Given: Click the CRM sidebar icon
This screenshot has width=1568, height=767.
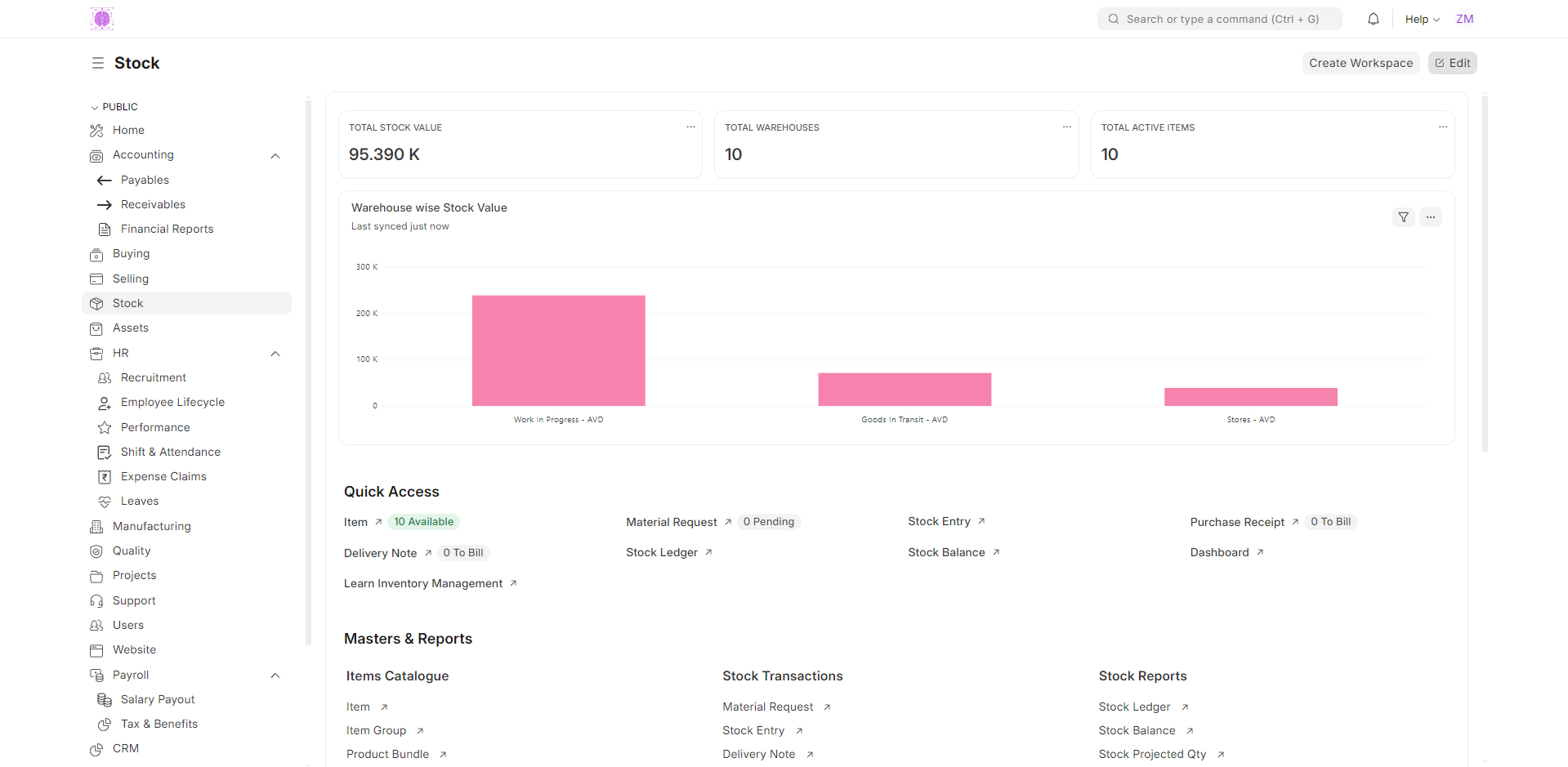Looking at the screenshot, I should 96,749.
